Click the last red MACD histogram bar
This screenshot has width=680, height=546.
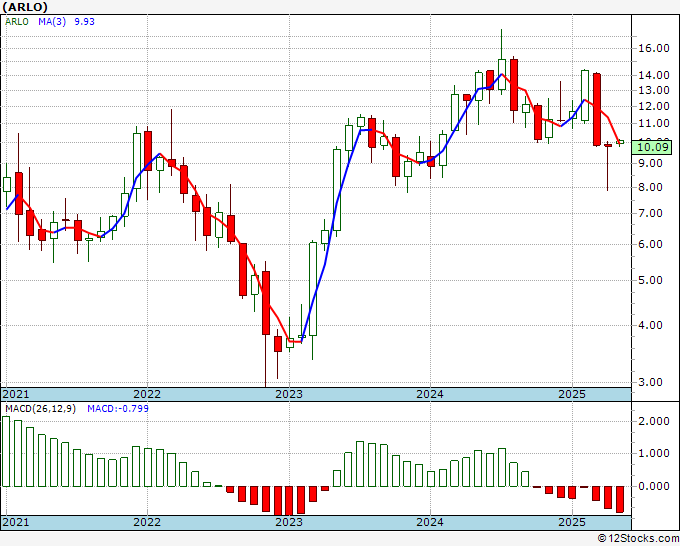click(620, 500)
